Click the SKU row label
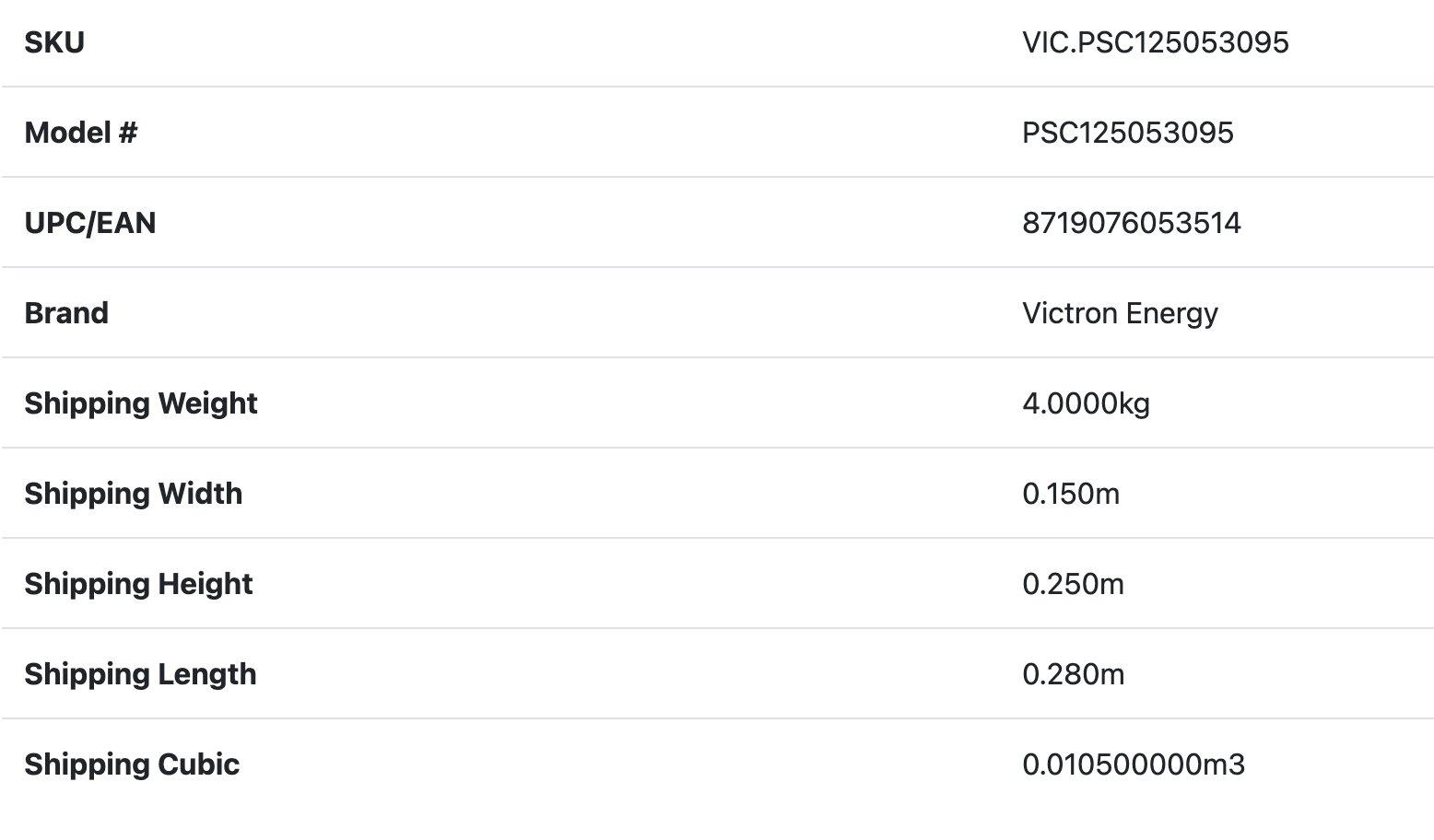This screenshot has height=840, width=1434. (54, 42)
